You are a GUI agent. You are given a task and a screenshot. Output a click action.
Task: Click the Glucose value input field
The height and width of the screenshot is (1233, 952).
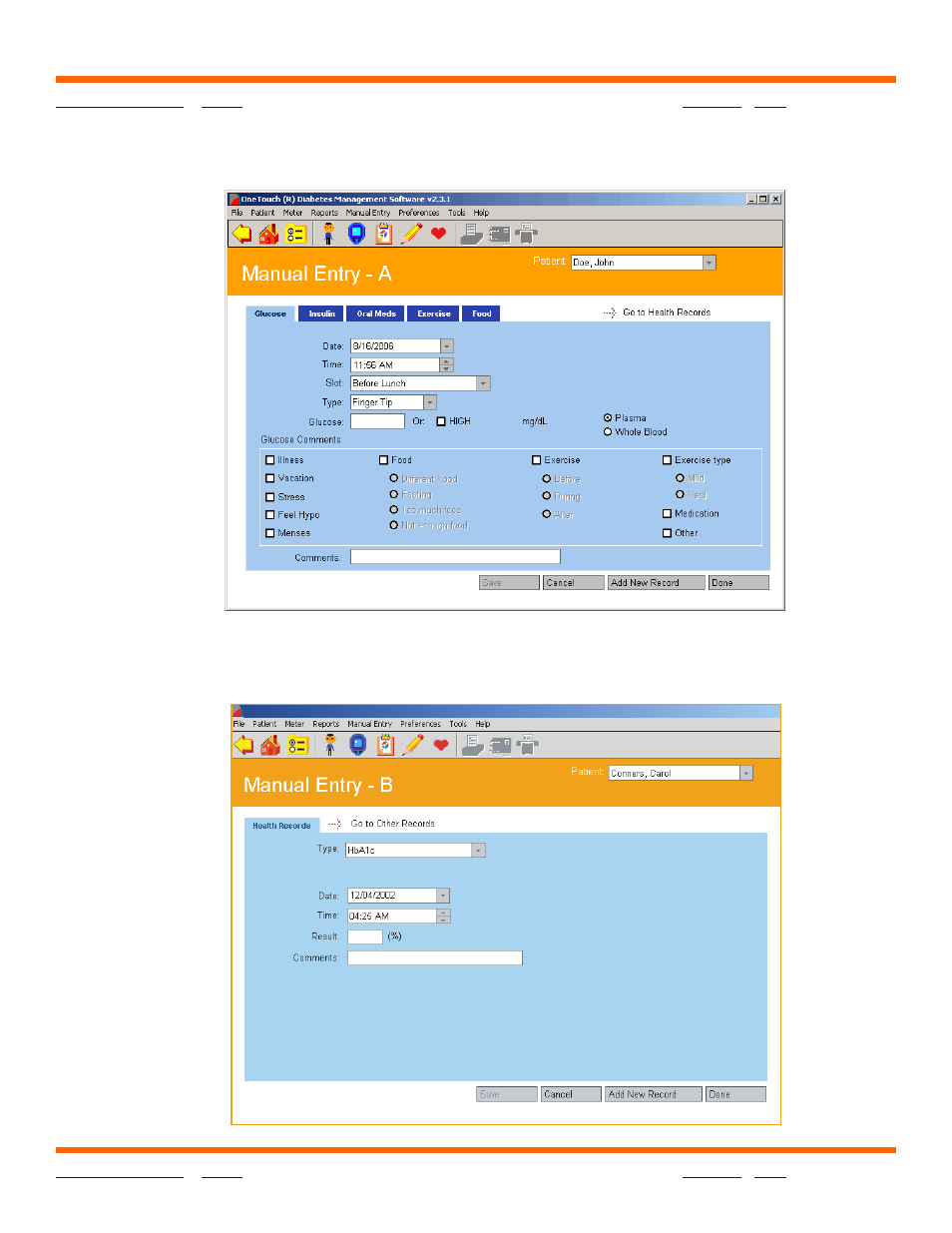[377, 421]
